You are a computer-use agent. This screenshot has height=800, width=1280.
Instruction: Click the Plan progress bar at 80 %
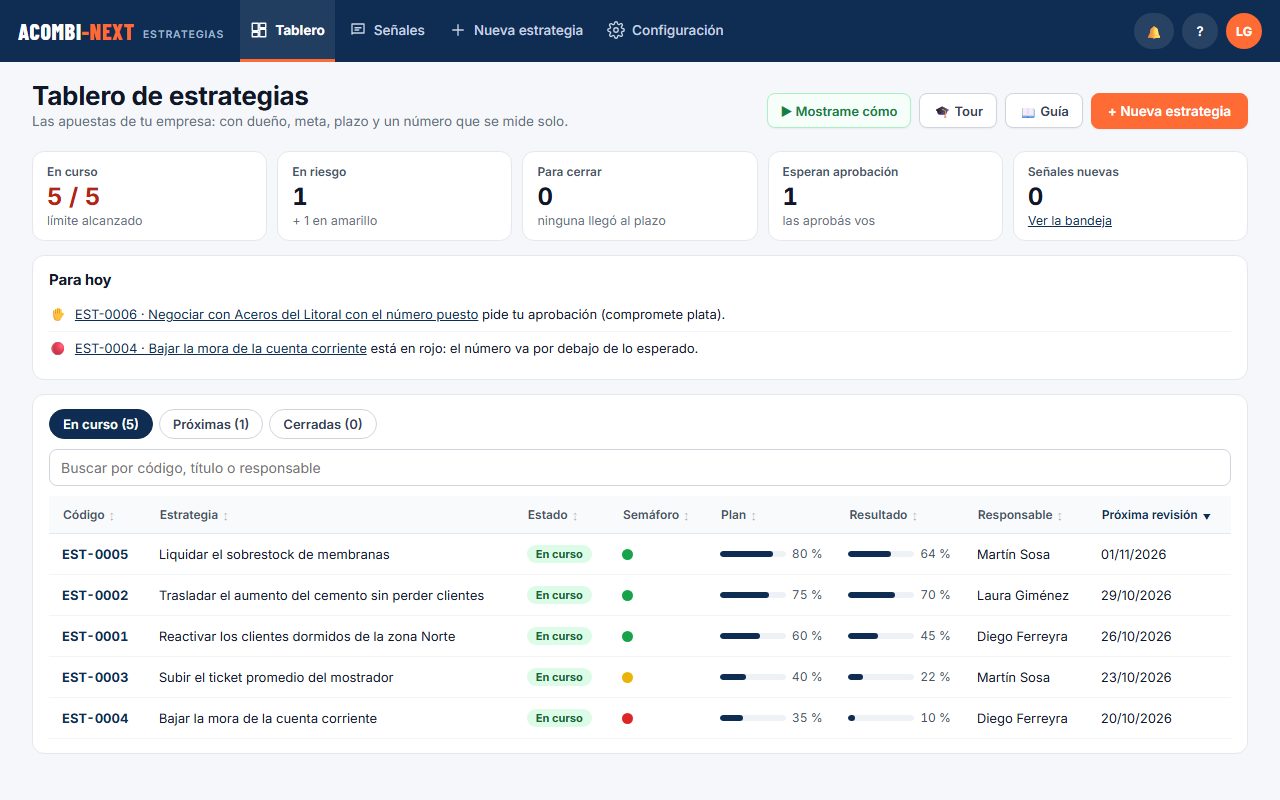pyautogui.click(x=752, y=554)
